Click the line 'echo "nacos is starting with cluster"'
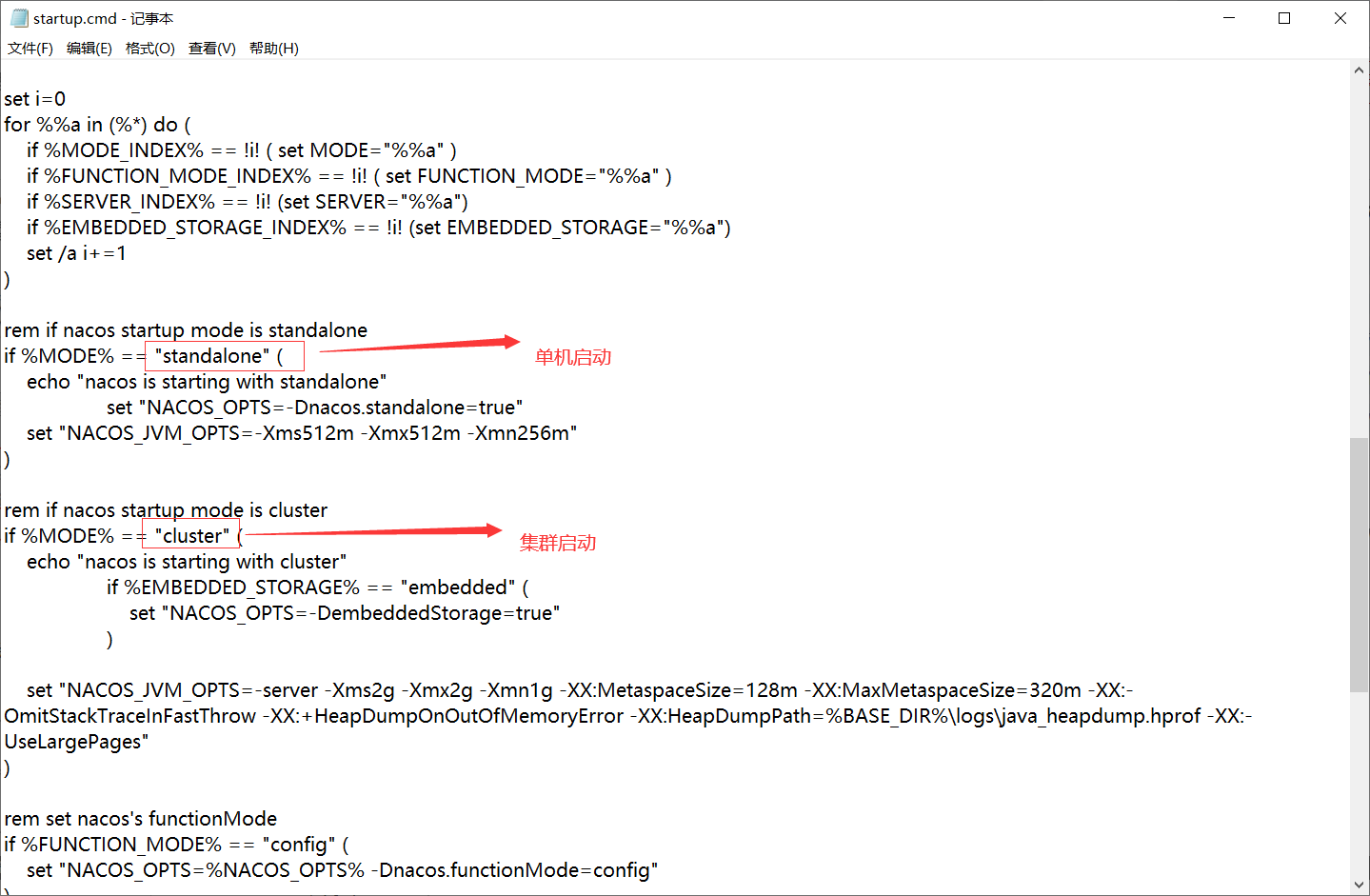 point(187,562)
